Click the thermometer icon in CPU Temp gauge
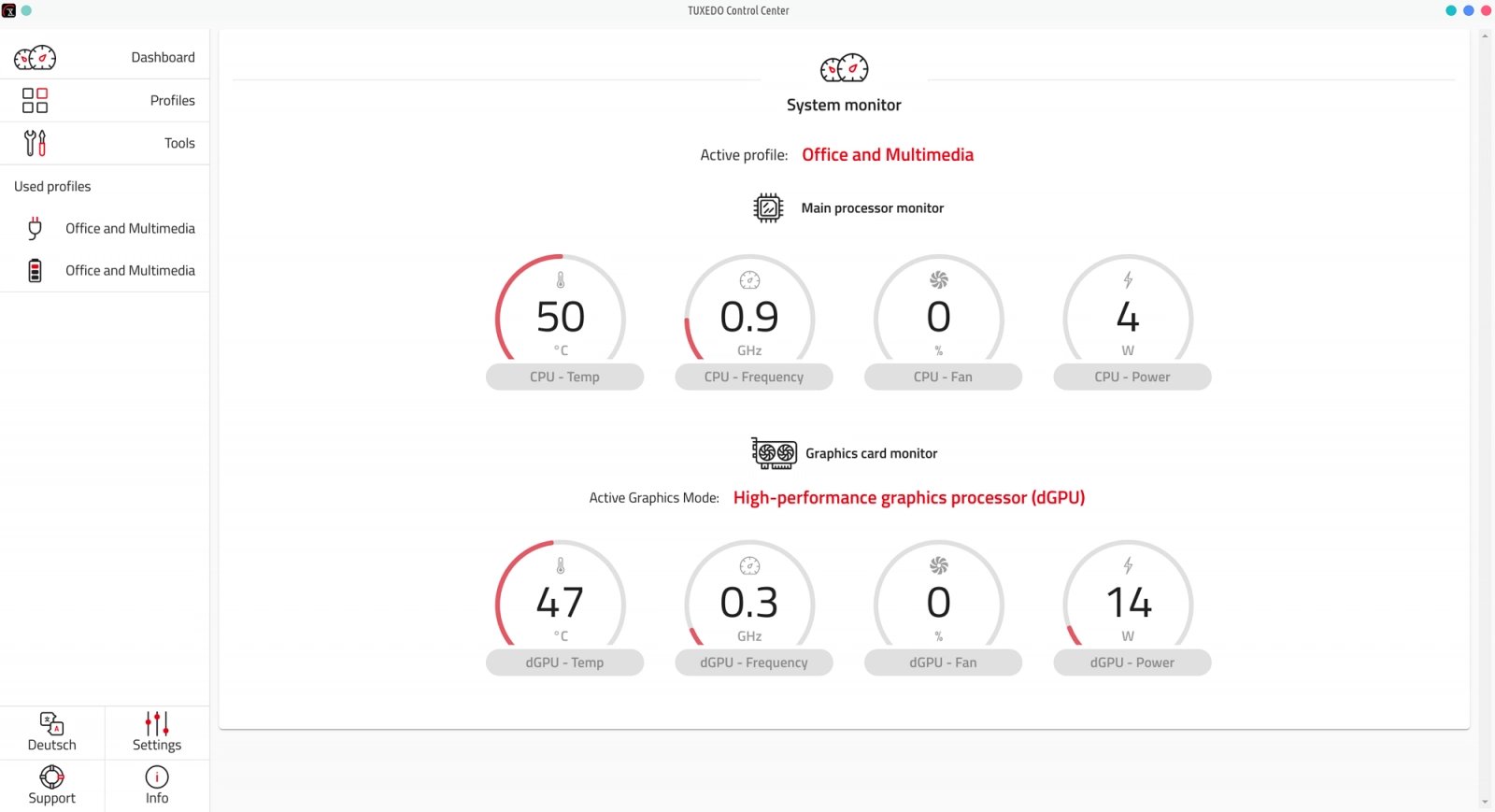Viewport: 1495px width, 812px height. coord(561,279)
